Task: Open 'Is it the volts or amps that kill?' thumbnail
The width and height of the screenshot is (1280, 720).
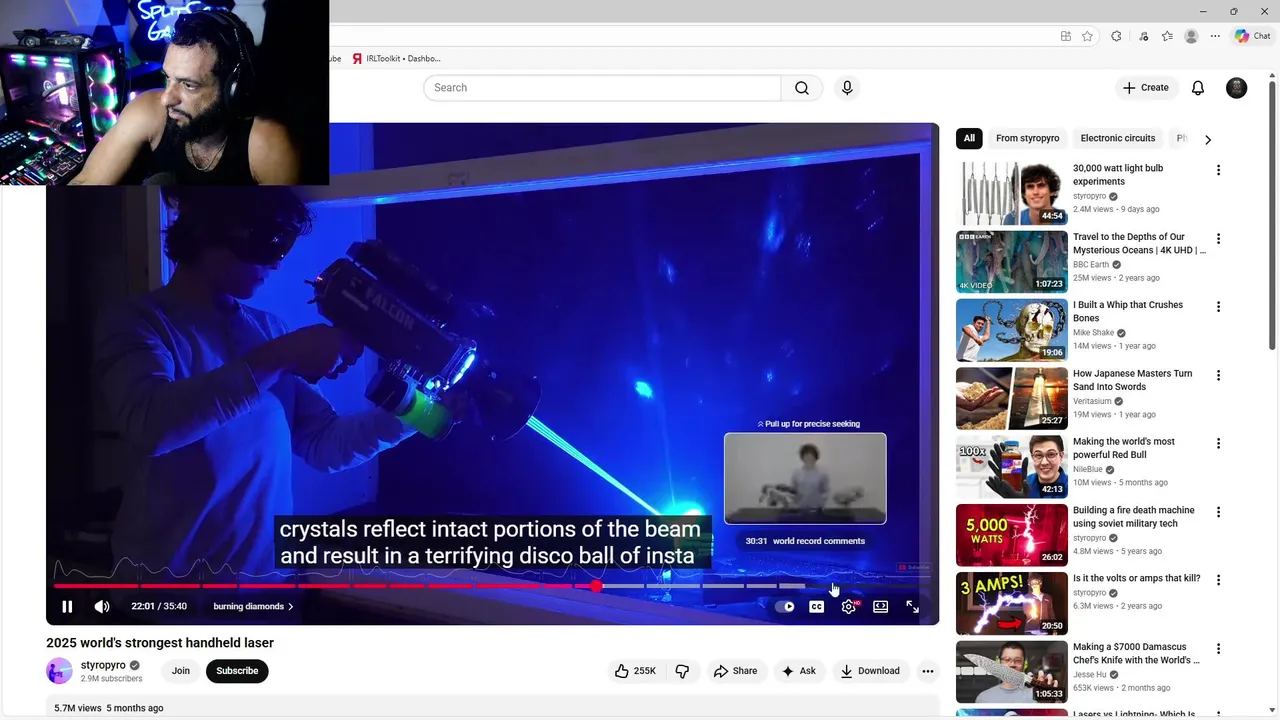Action: (1012, 603)
